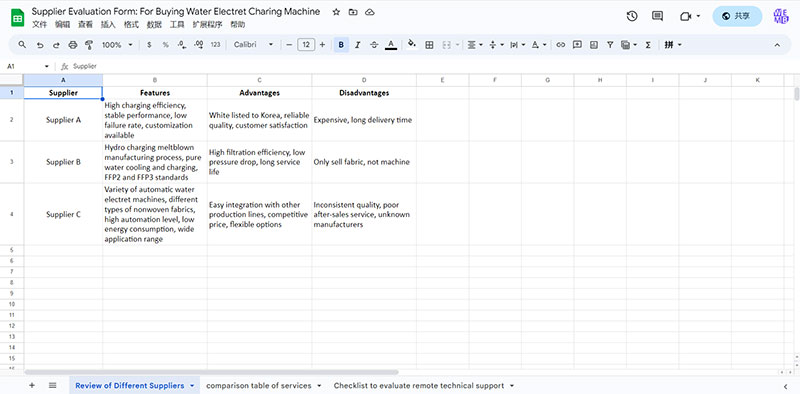Go to Sheets home via logo

pos(17,18)
